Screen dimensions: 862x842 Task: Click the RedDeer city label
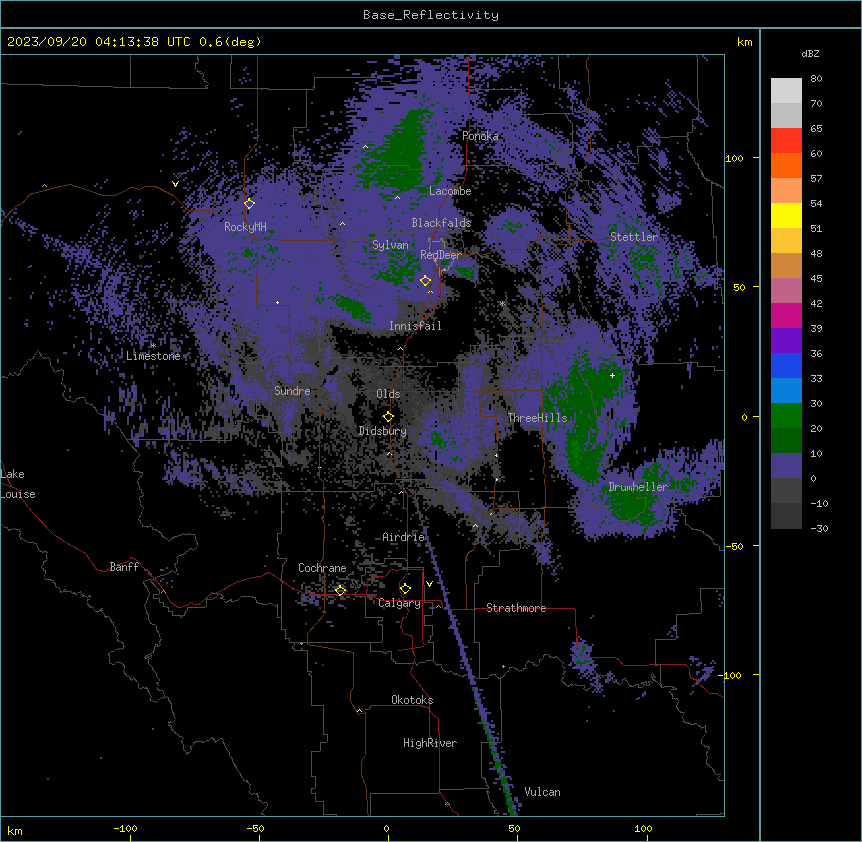coord(440,255)
